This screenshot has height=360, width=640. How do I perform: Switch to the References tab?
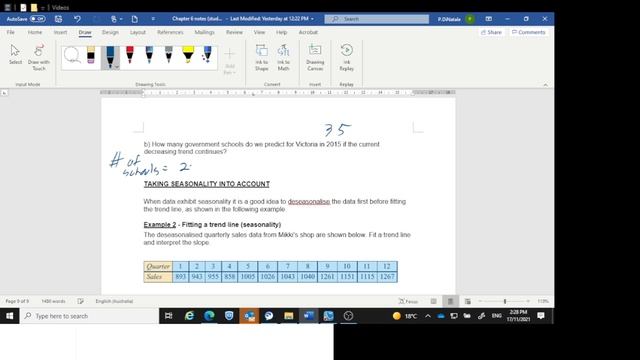170,32
